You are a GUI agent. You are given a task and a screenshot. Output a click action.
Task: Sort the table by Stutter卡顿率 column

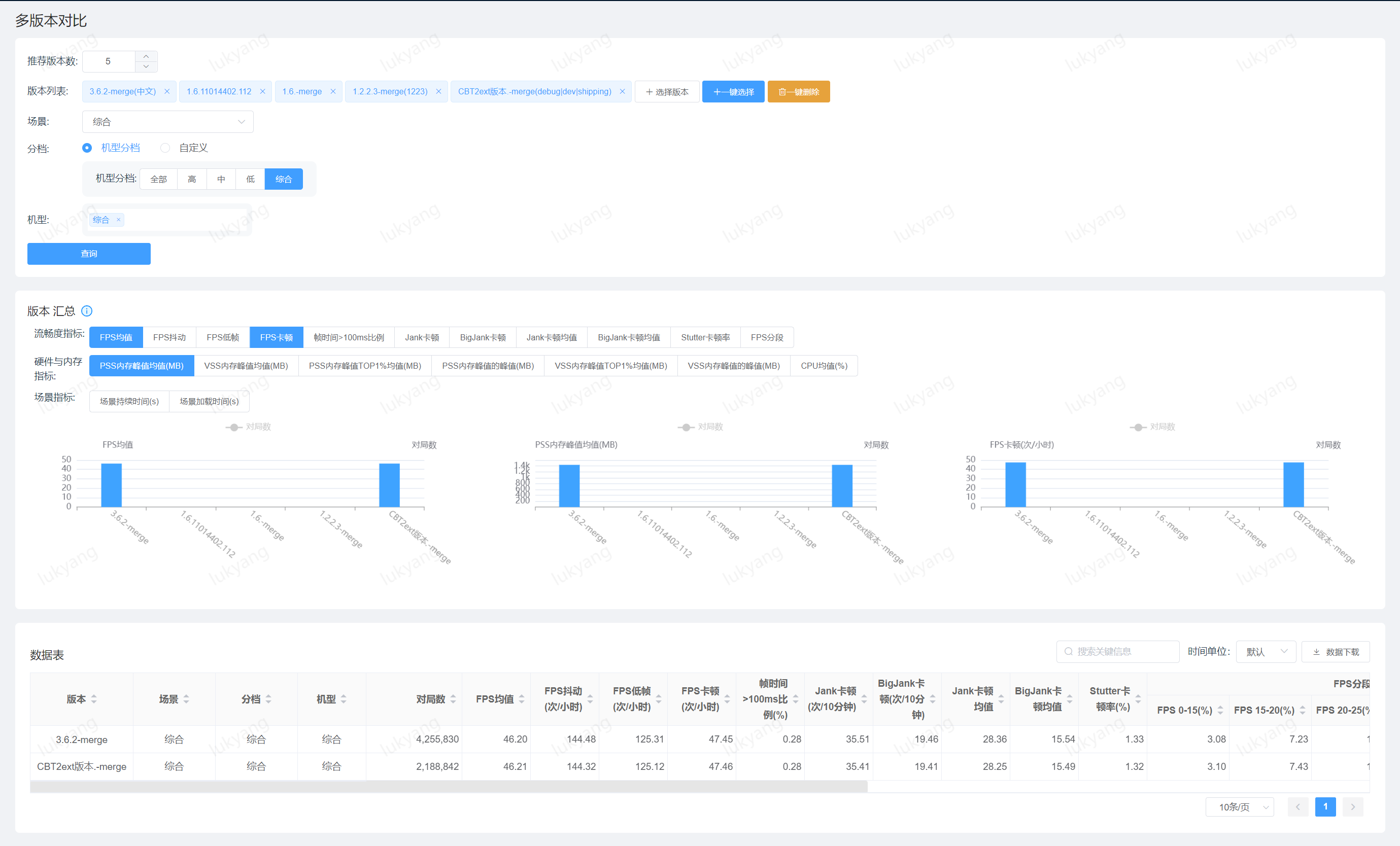1138,699
